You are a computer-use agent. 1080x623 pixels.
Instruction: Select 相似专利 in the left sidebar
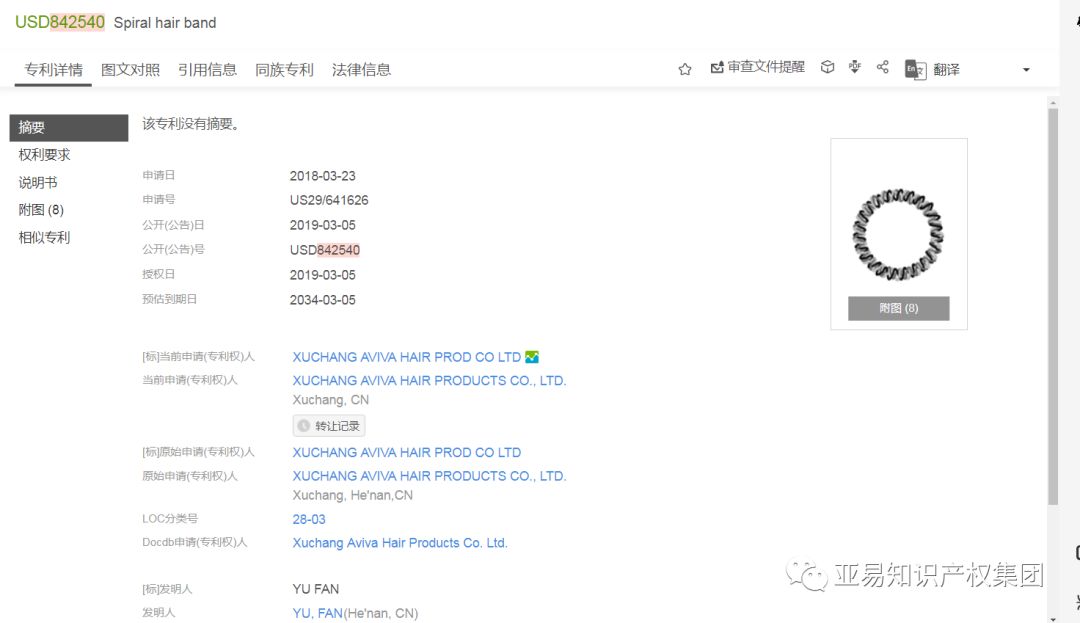pos(44,237)
